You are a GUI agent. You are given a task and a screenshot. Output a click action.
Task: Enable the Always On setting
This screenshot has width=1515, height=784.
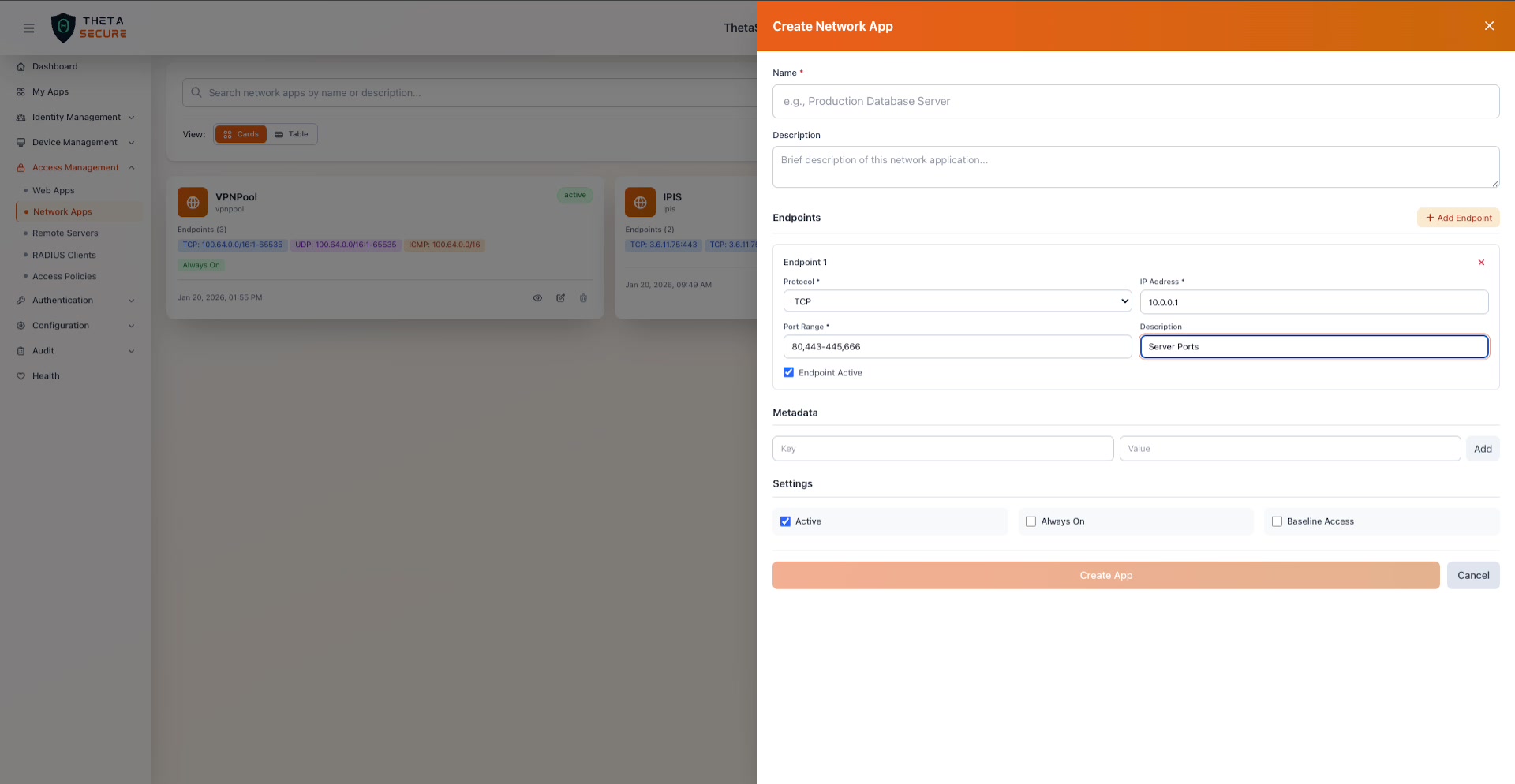tap(1031, 521)
